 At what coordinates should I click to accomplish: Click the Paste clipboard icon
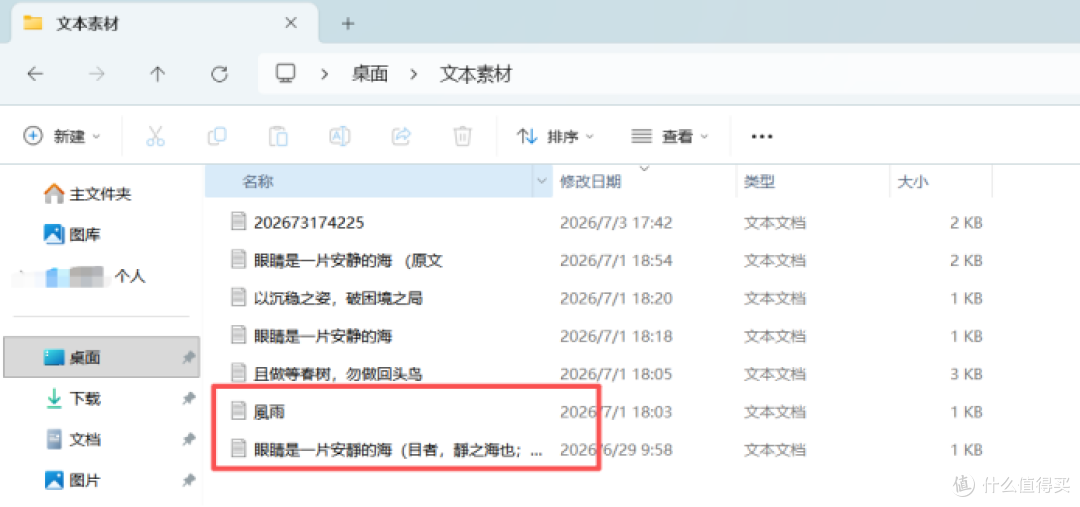pos(278,136)
